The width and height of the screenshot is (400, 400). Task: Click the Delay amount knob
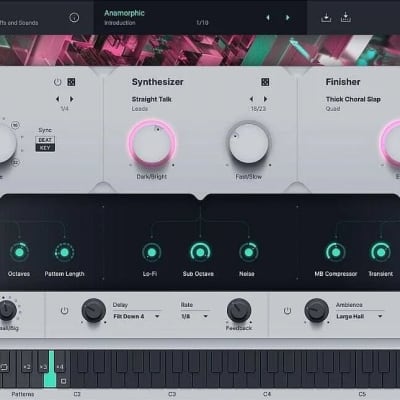[94, 310]
